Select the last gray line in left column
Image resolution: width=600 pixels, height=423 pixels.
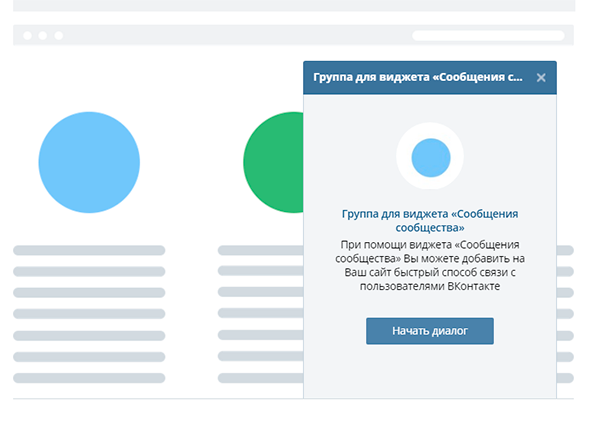[x=89, y=378]
